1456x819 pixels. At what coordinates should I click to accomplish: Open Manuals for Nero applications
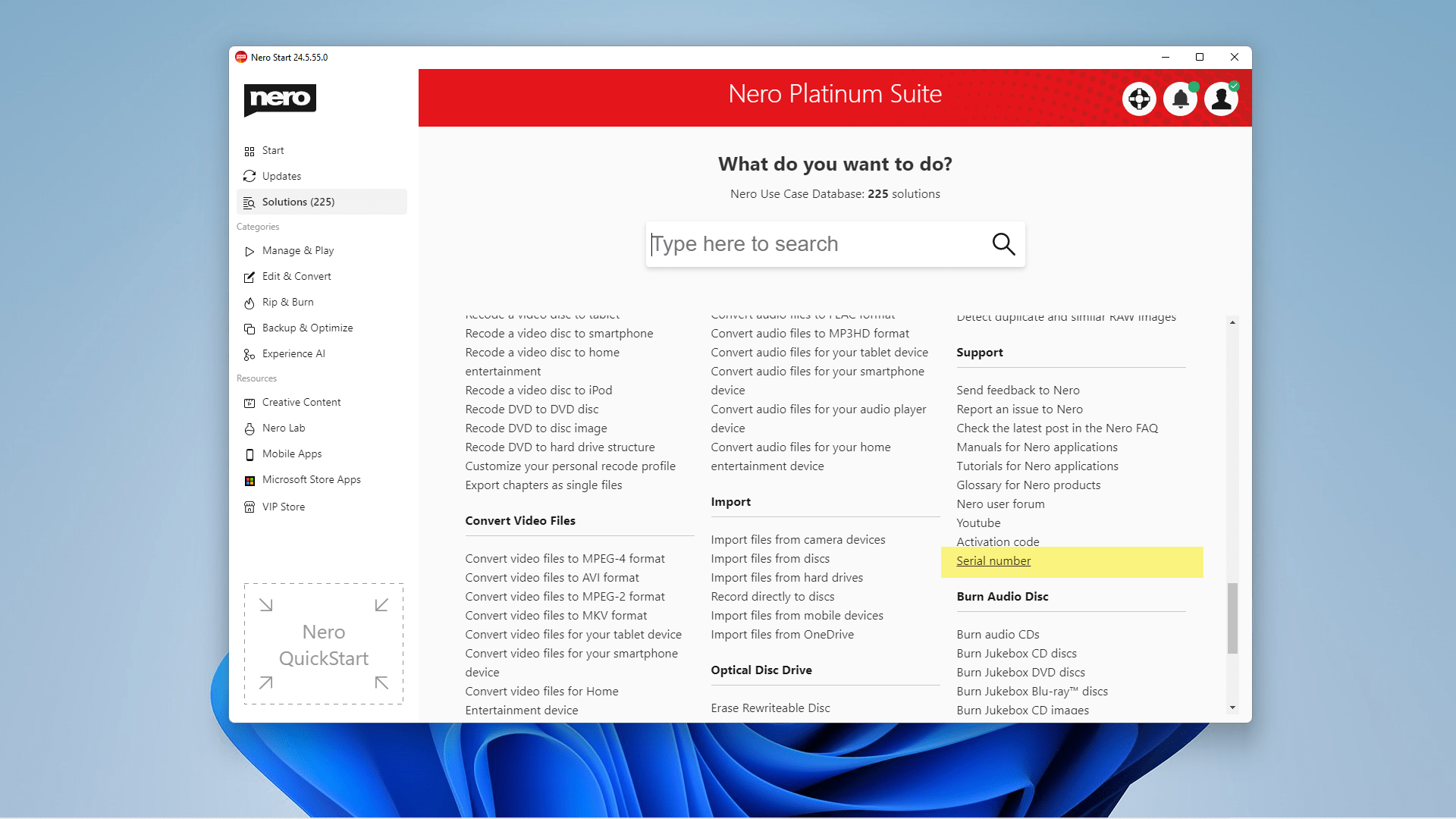click(1037, 447)
